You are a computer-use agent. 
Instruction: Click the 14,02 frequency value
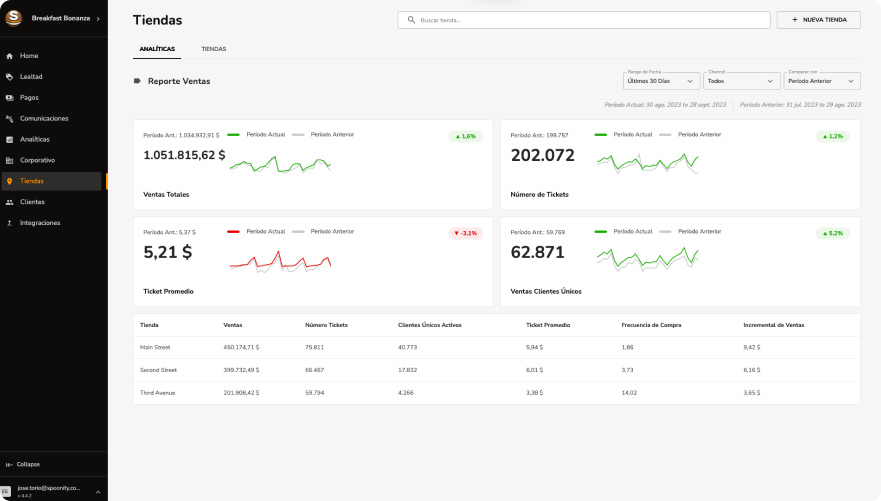point(629,393)
